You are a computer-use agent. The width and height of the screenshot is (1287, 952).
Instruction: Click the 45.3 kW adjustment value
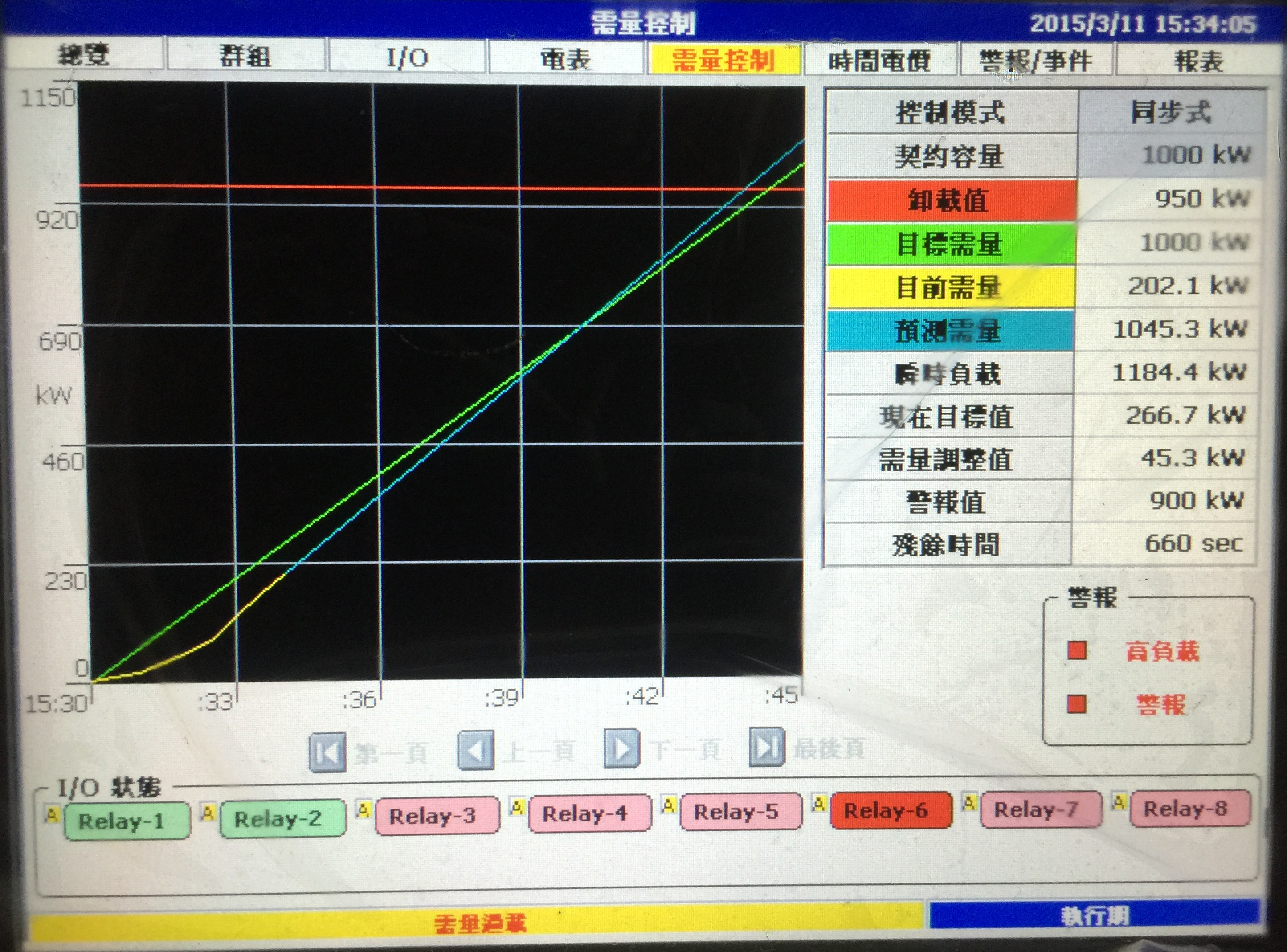coord(1164,458)
